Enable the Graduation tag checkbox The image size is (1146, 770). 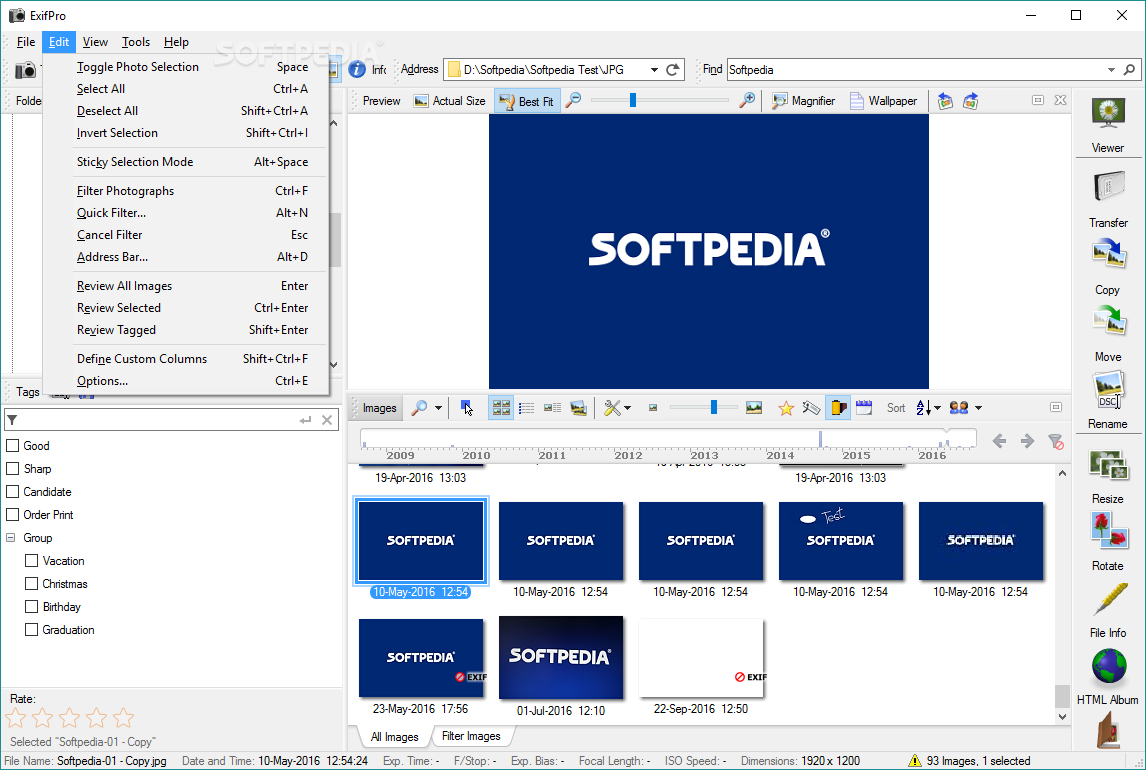31,629
